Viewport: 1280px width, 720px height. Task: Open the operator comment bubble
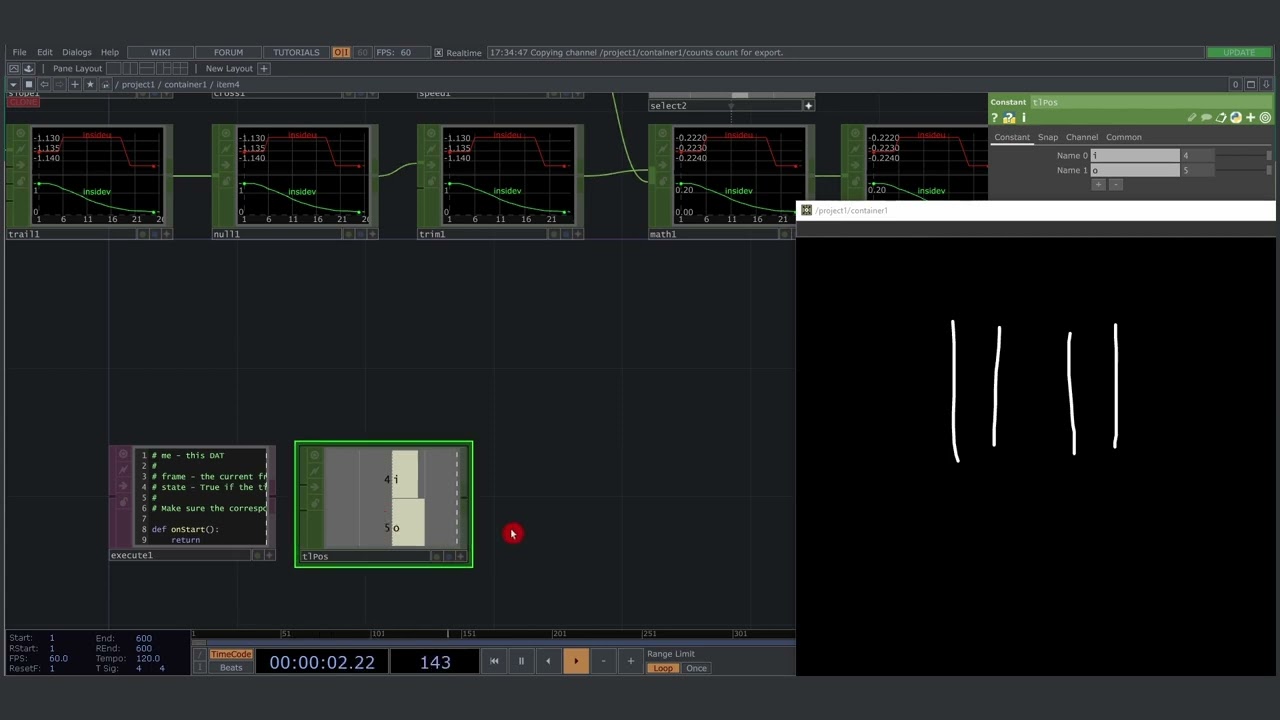pos(1206,118)
